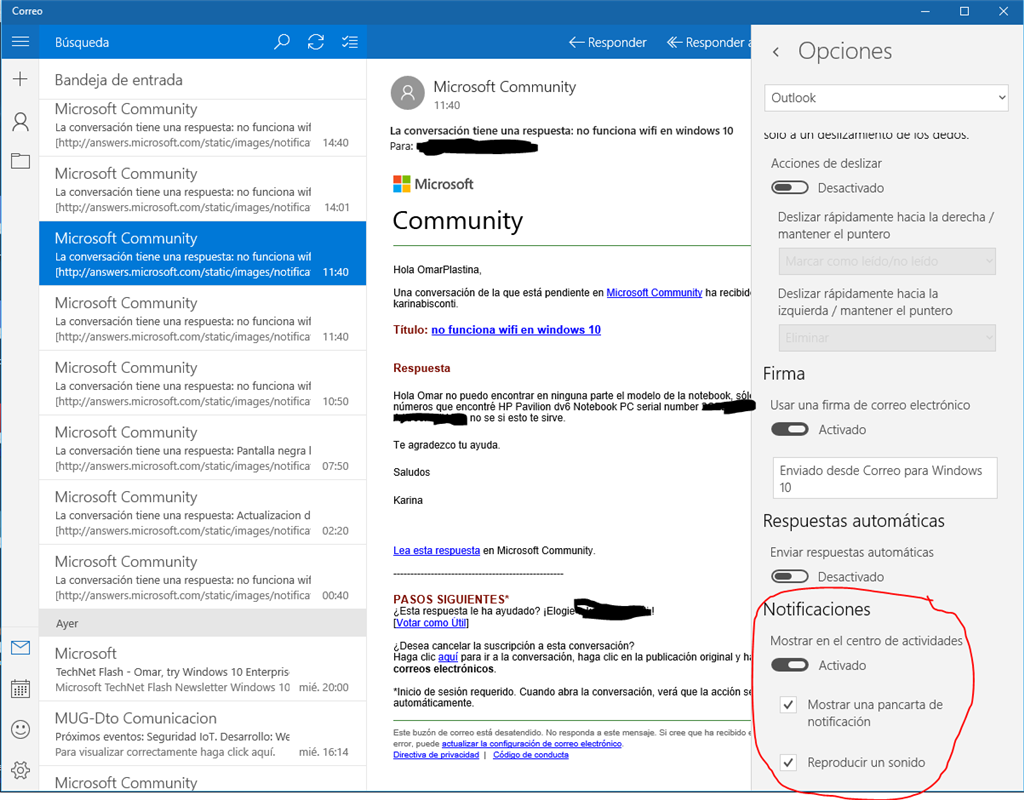The height and width of the screenshot is (800, 1024).
Task: Click the Bandeja de entrada header
Action: pos(119,80)
